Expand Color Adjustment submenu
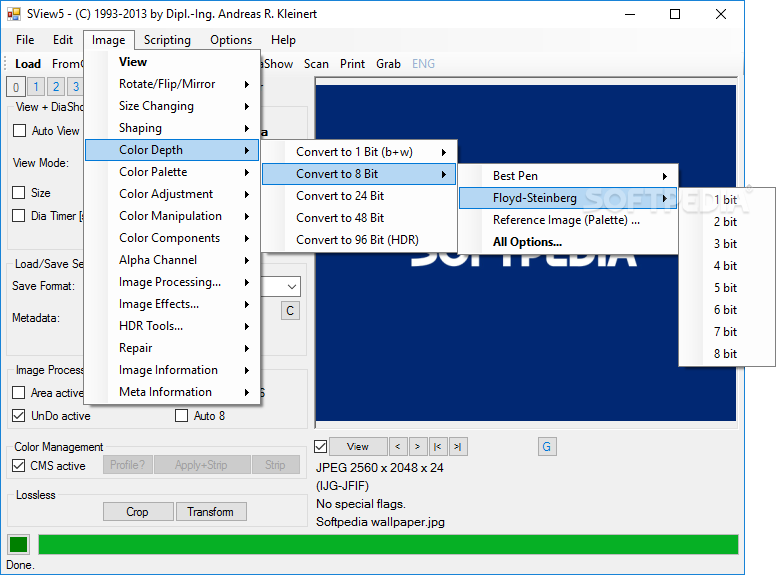Screen dimensions: 776x575 coord(172,194)
